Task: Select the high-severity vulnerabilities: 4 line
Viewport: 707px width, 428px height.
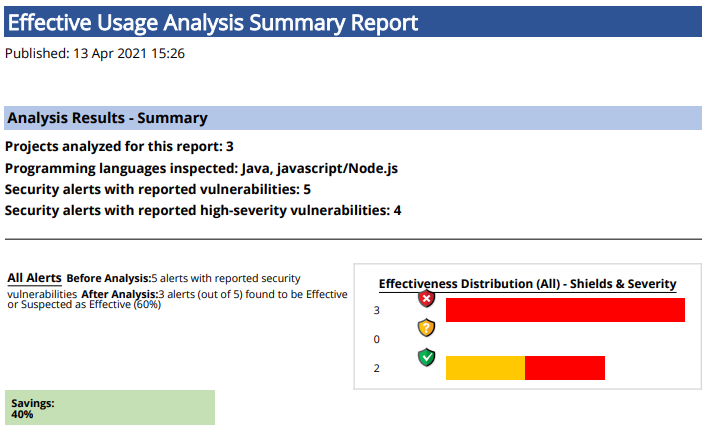Action: [203, 210]
